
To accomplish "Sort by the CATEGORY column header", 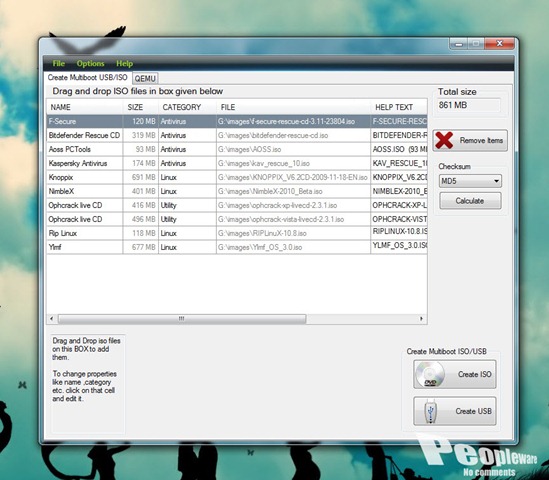I will [x=187, y=107].
